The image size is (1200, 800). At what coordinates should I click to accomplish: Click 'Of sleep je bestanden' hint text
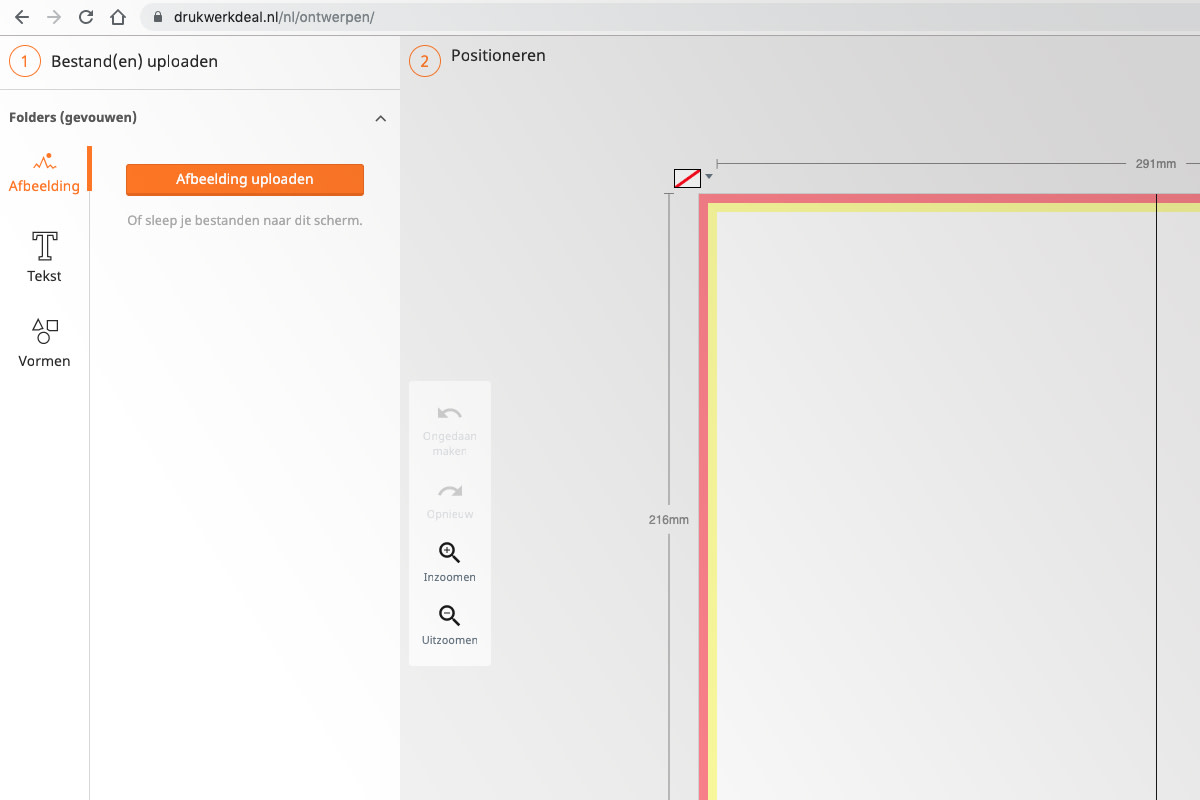click(245, 220)
